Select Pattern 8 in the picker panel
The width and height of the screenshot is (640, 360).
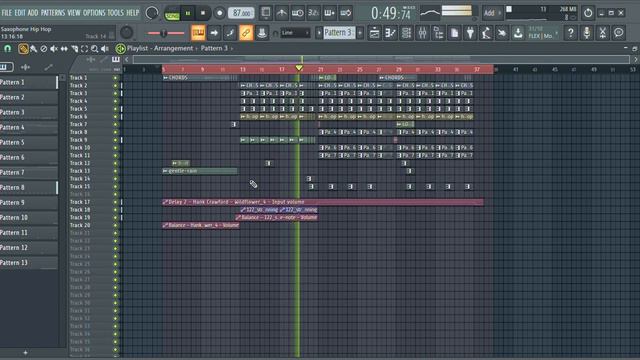[x=29, y=188]
